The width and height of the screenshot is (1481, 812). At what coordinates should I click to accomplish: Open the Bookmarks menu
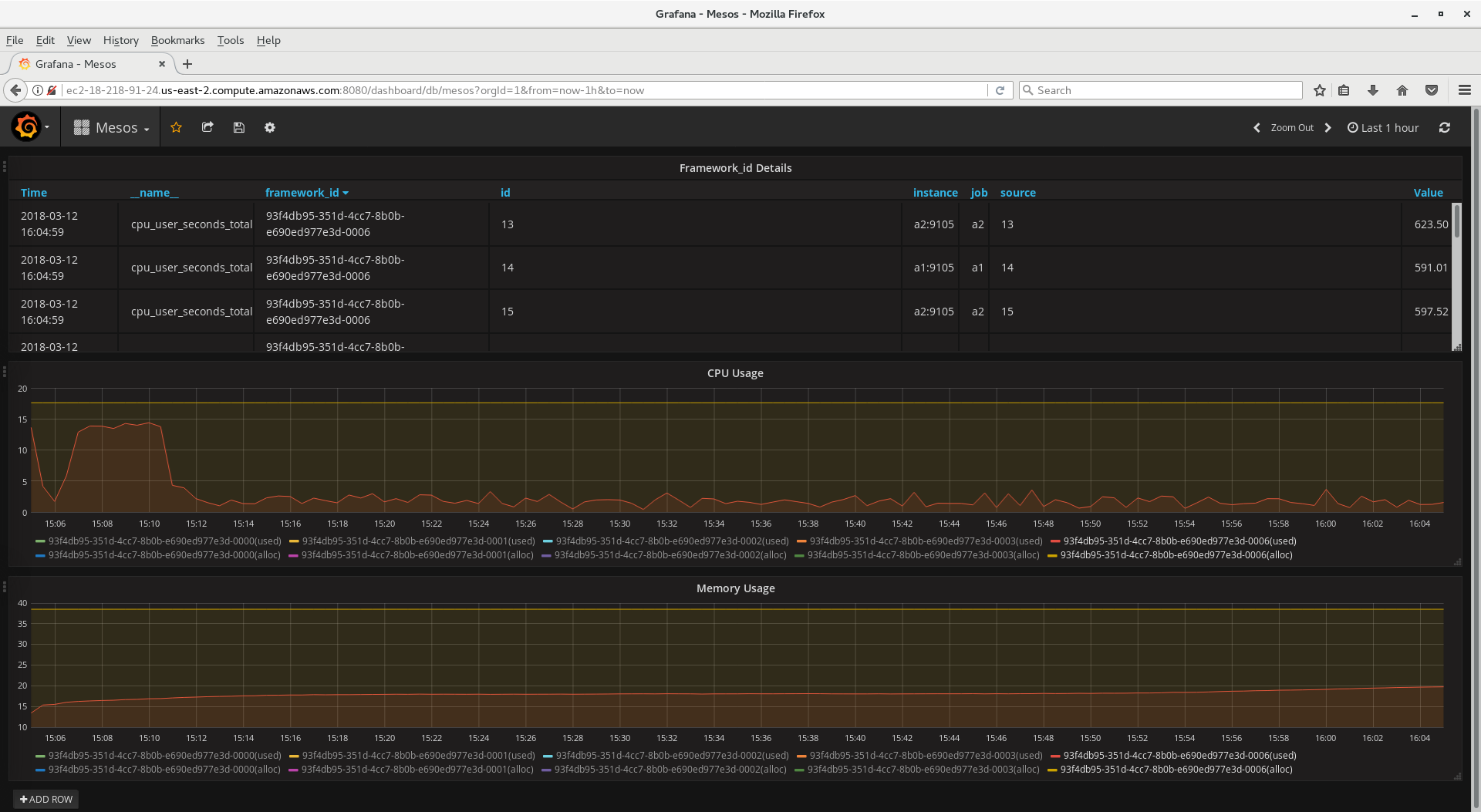click(177, 40)
